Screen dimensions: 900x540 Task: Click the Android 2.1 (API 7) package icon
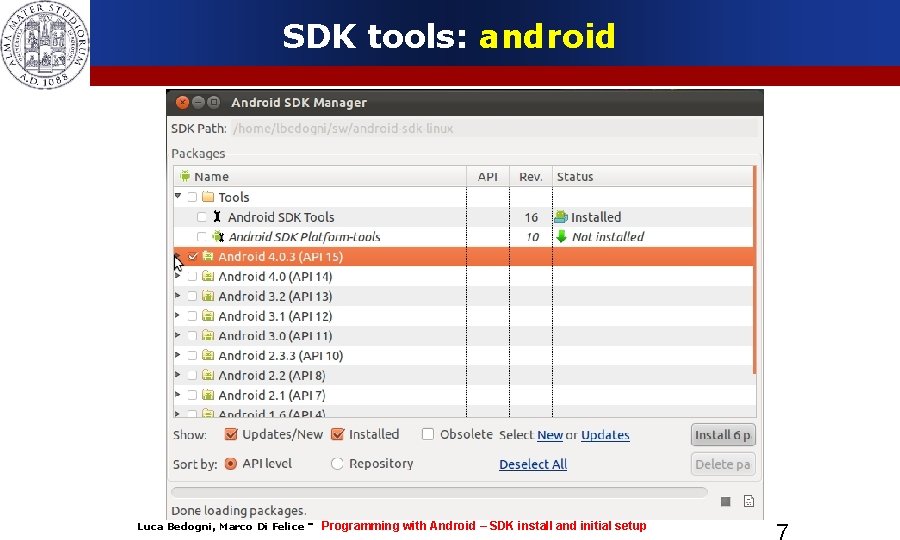pos(208,395)
